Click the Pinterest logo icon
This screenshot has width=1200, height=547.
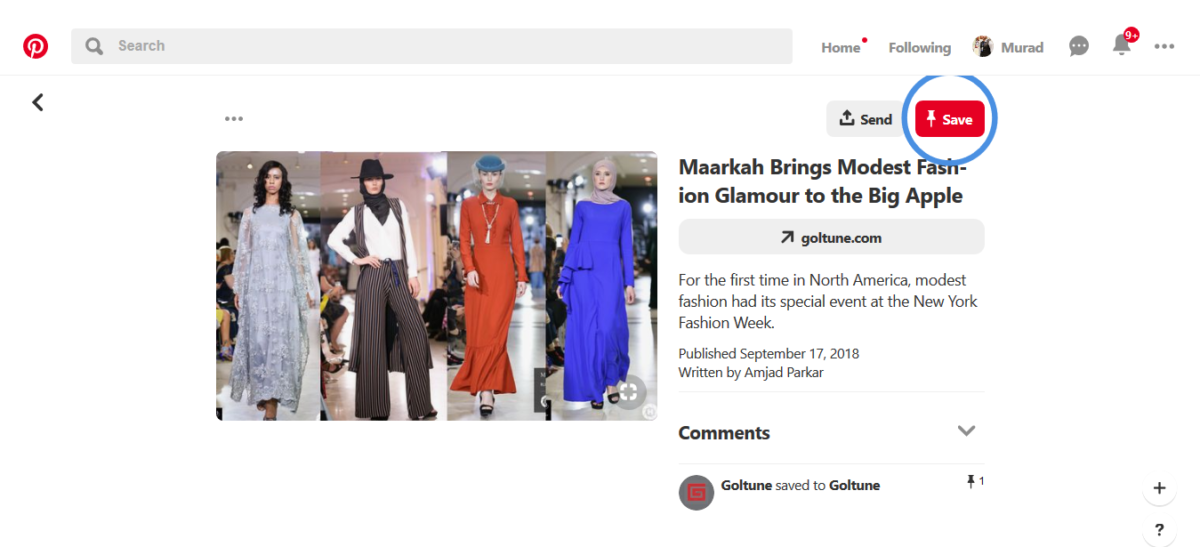pyautogui.click(x=36, y=46)
